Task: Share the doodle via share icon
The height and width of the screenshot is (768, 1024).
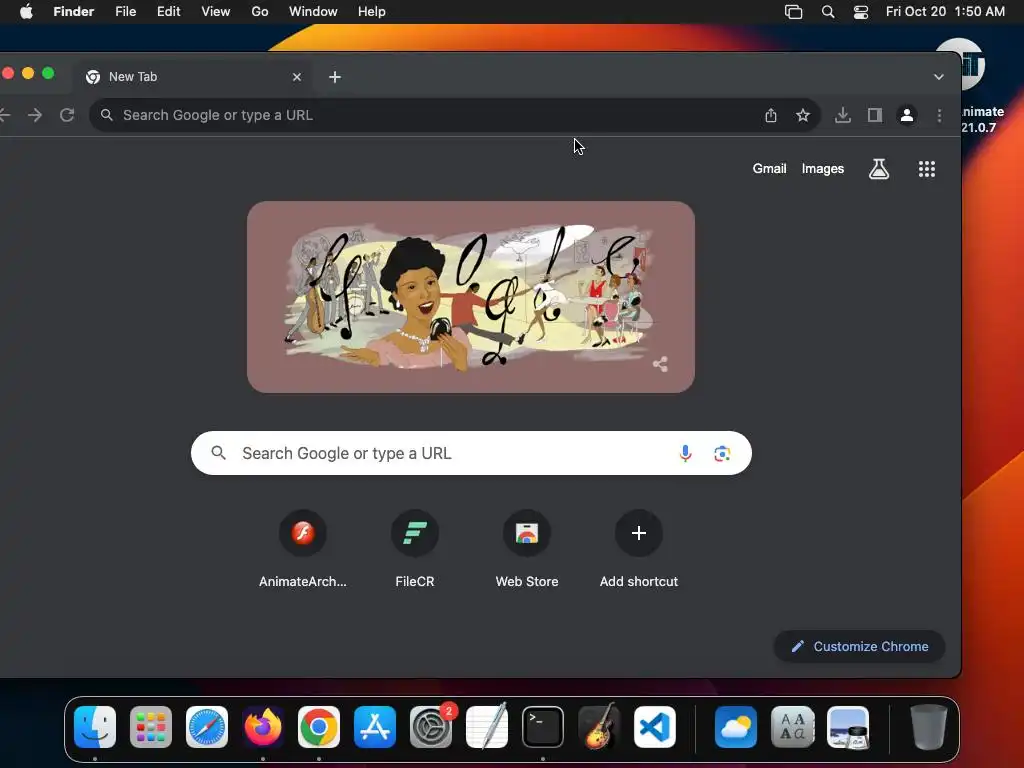Action: point(660,364)
